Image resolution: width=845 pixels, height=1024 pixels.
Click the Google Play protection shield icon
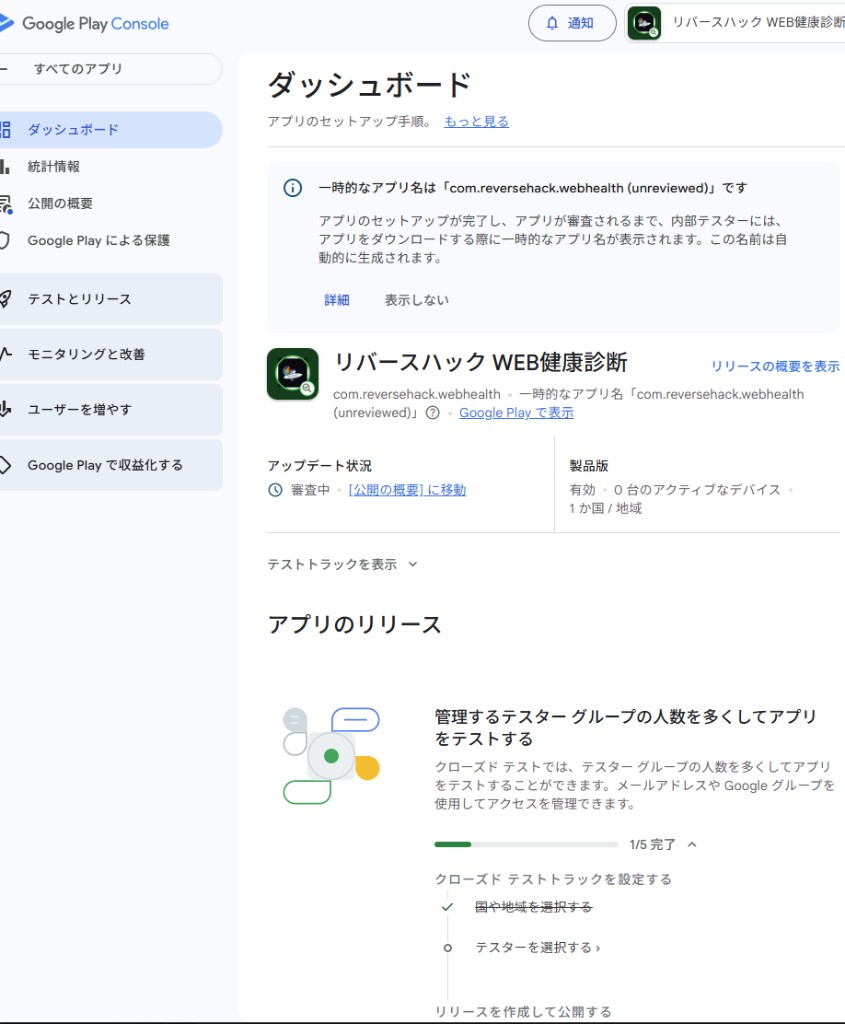click(x=5, y=240)
